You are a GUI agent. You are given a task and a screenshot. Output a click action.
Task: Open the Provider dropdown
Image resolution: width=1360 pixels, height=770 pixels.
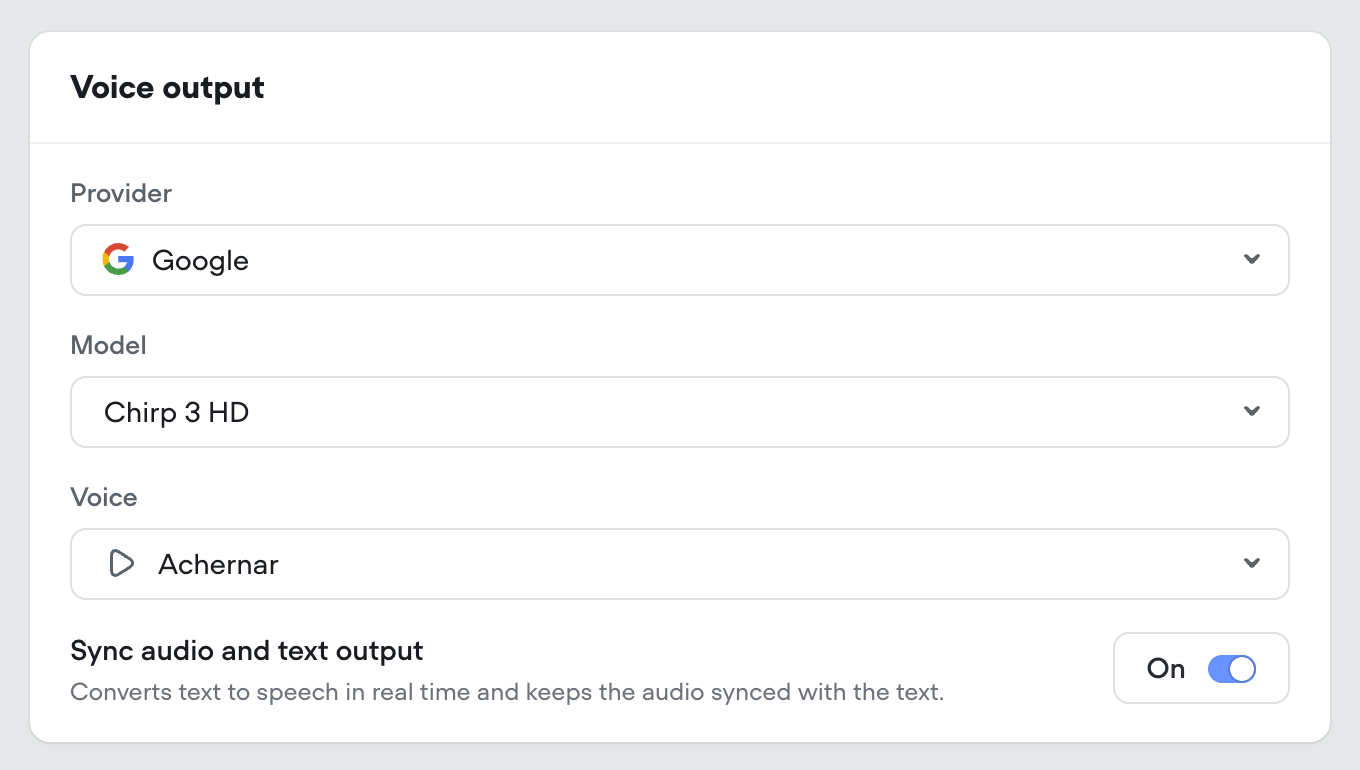(680, 260)
